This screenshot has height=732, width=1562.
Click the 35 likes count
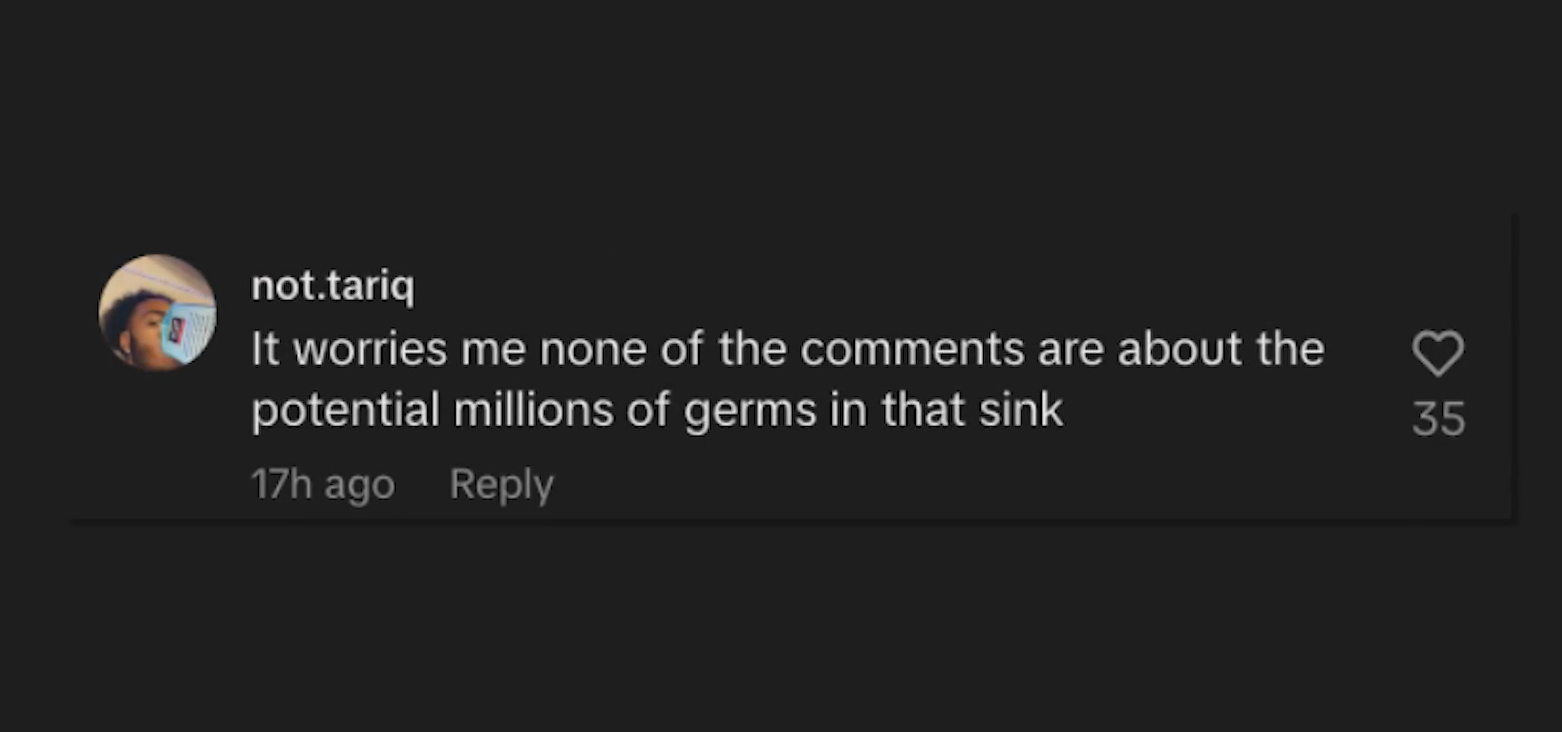coord(1438,418)
